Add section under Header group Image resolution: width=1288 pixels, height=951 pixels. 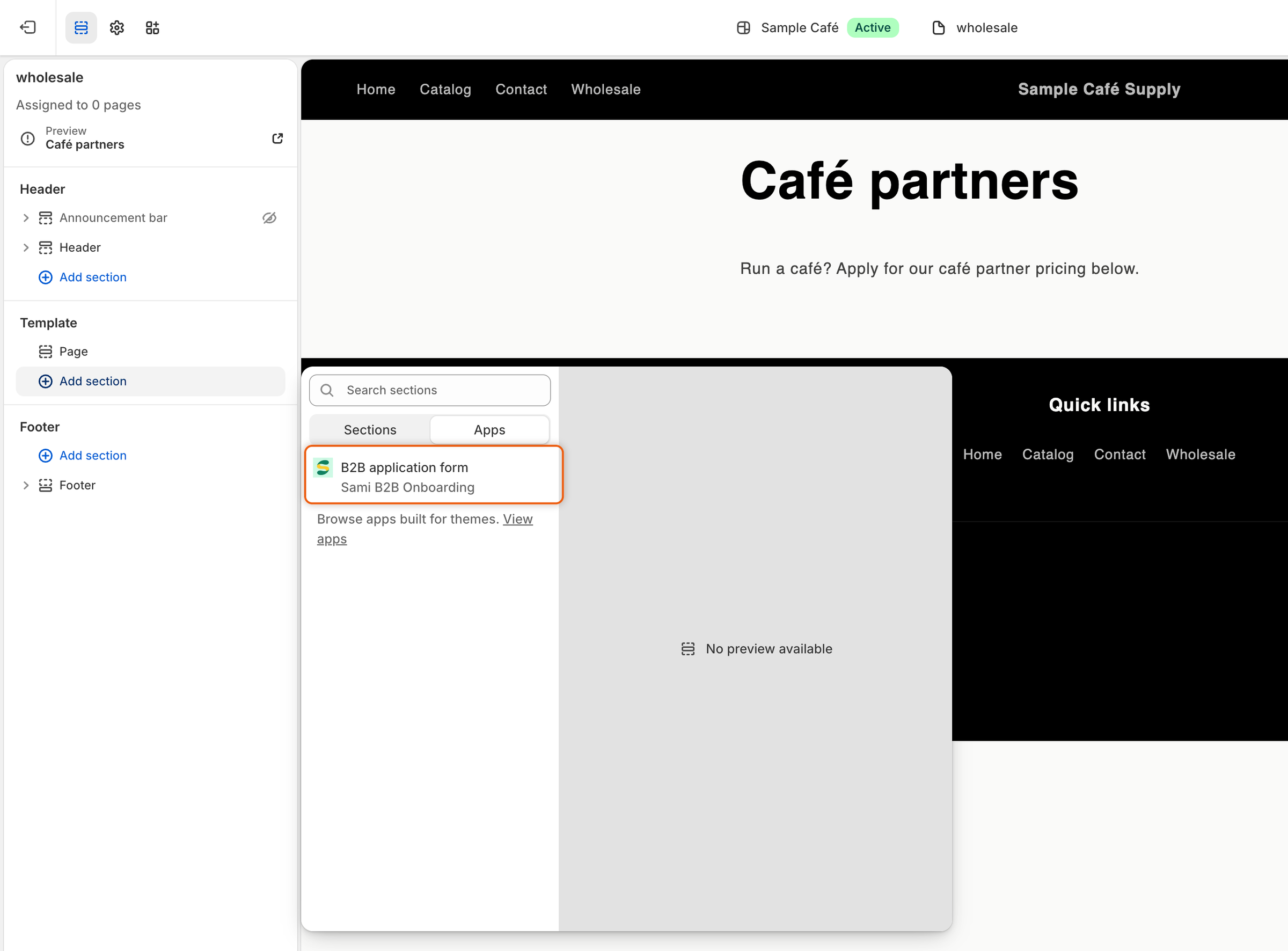(x=82, y=277)
